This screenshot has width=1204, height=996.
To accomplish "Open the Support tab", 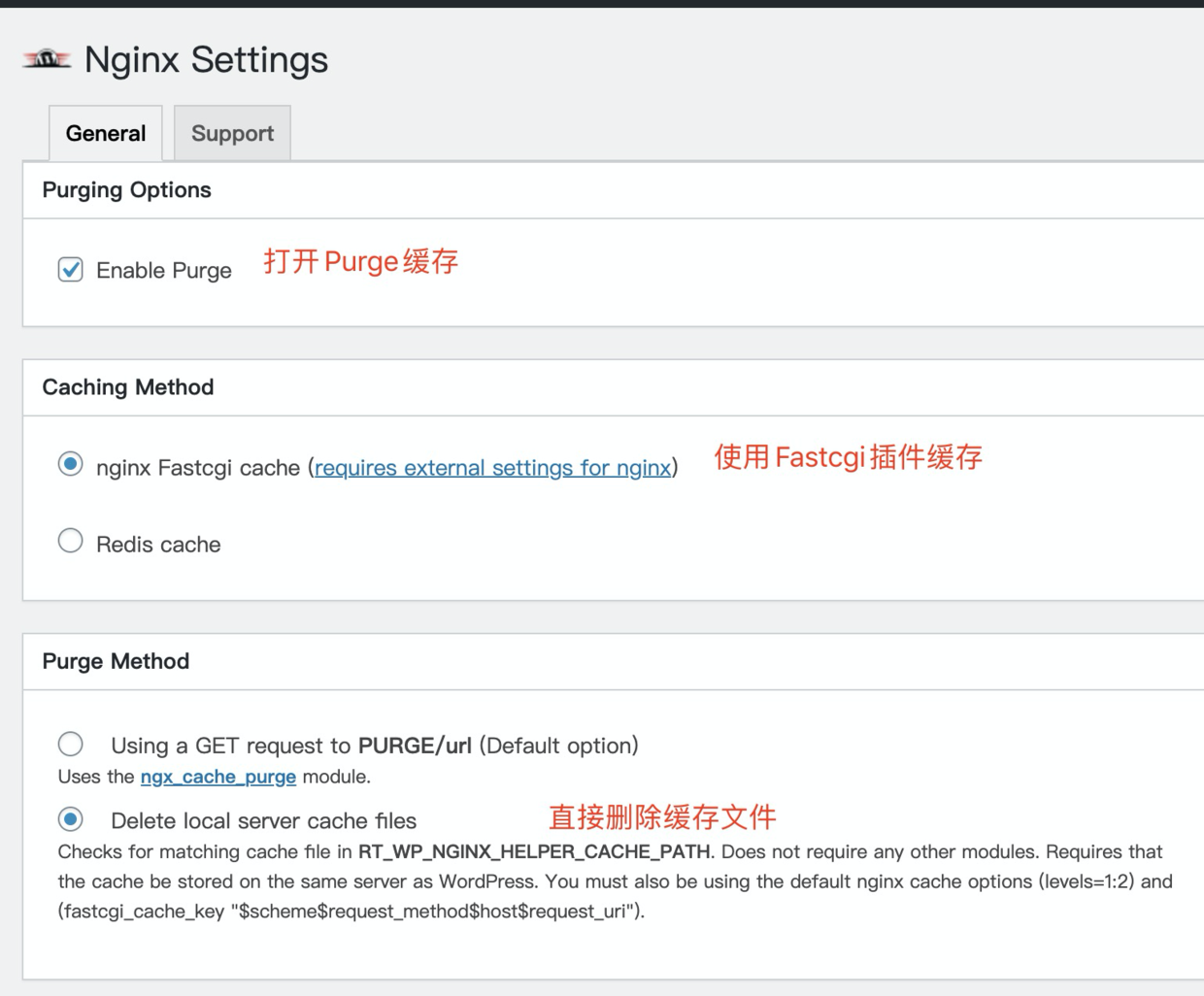I will [x=232, y=133].
